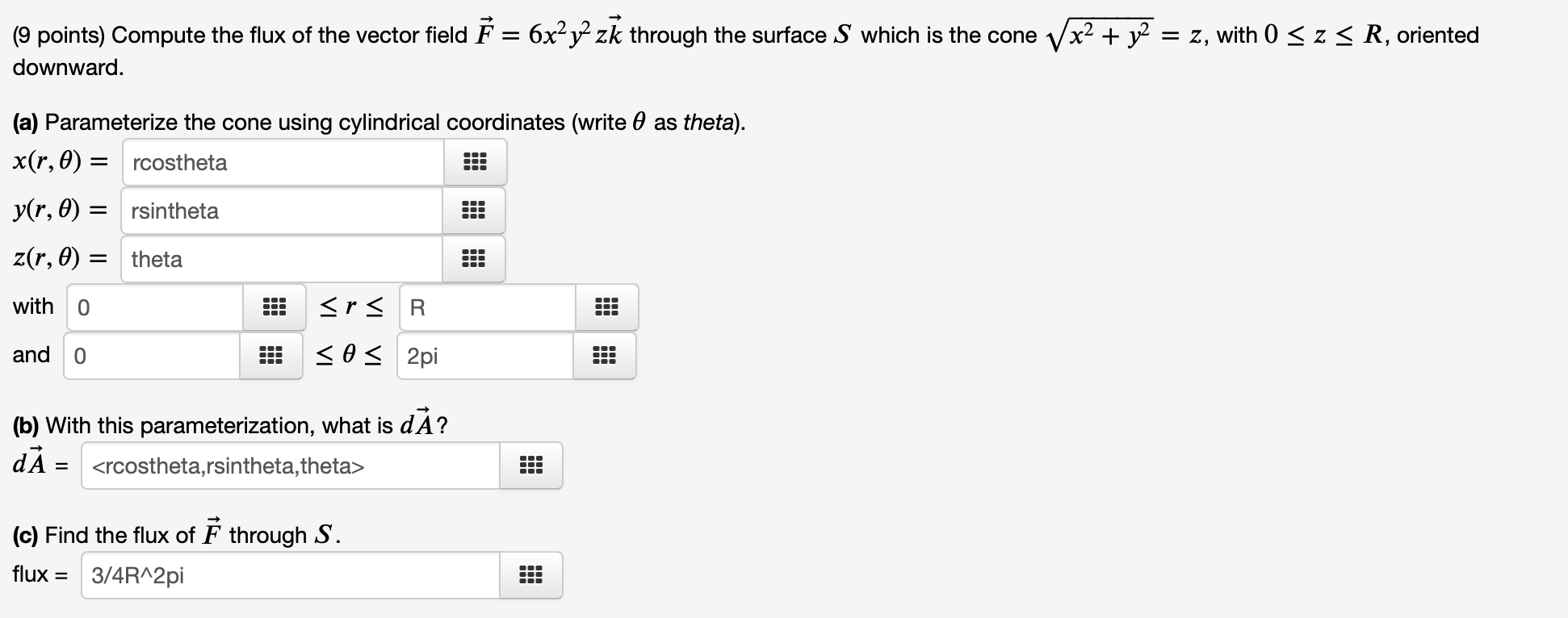Open the equation editor icon for the dA answer
Screen dimensions: 1568x618
[x=531, y=466]
